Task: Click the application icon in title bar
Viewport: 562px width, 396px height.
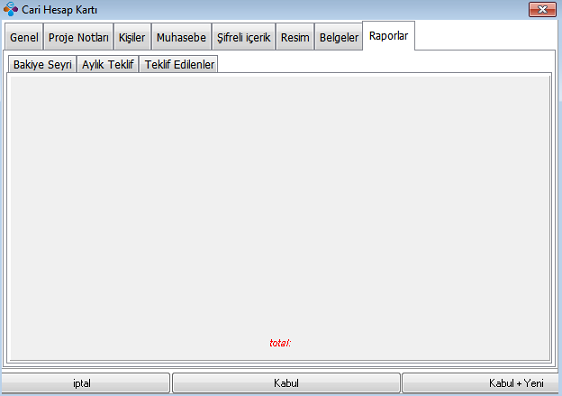Action: [x=10, y=9]
